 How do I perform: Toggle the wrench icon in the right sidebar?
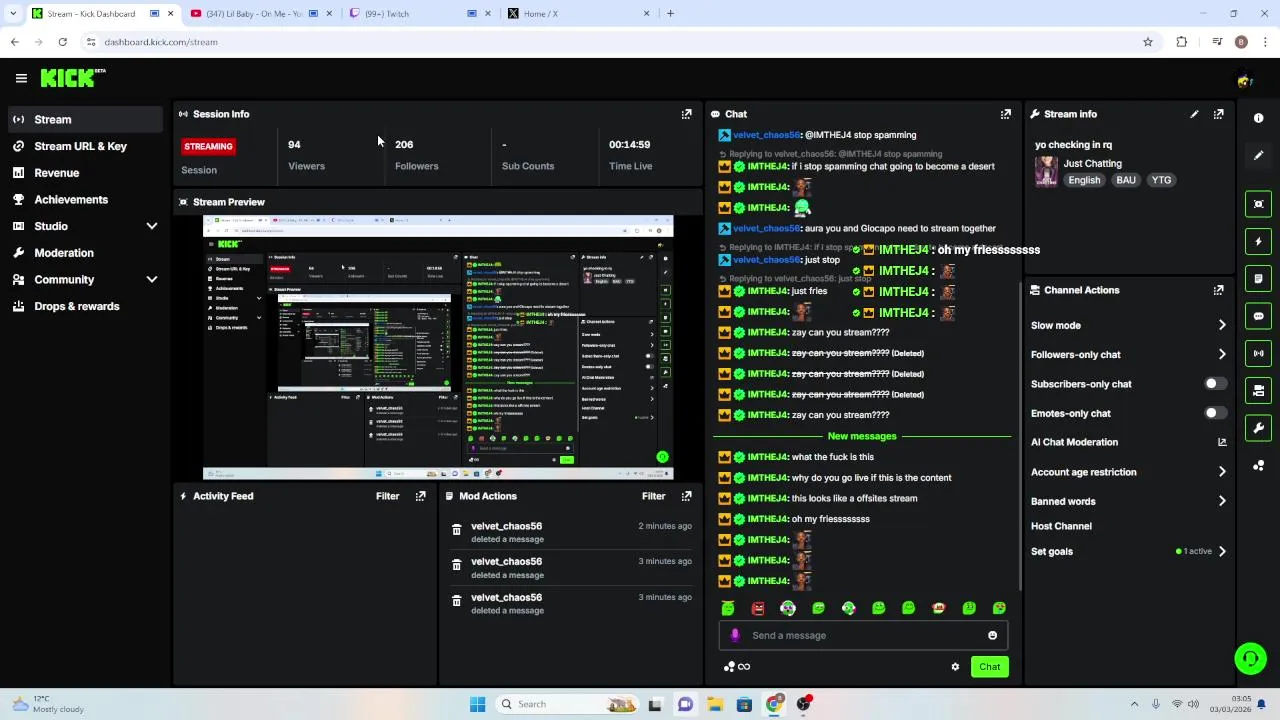[1258, 428]
